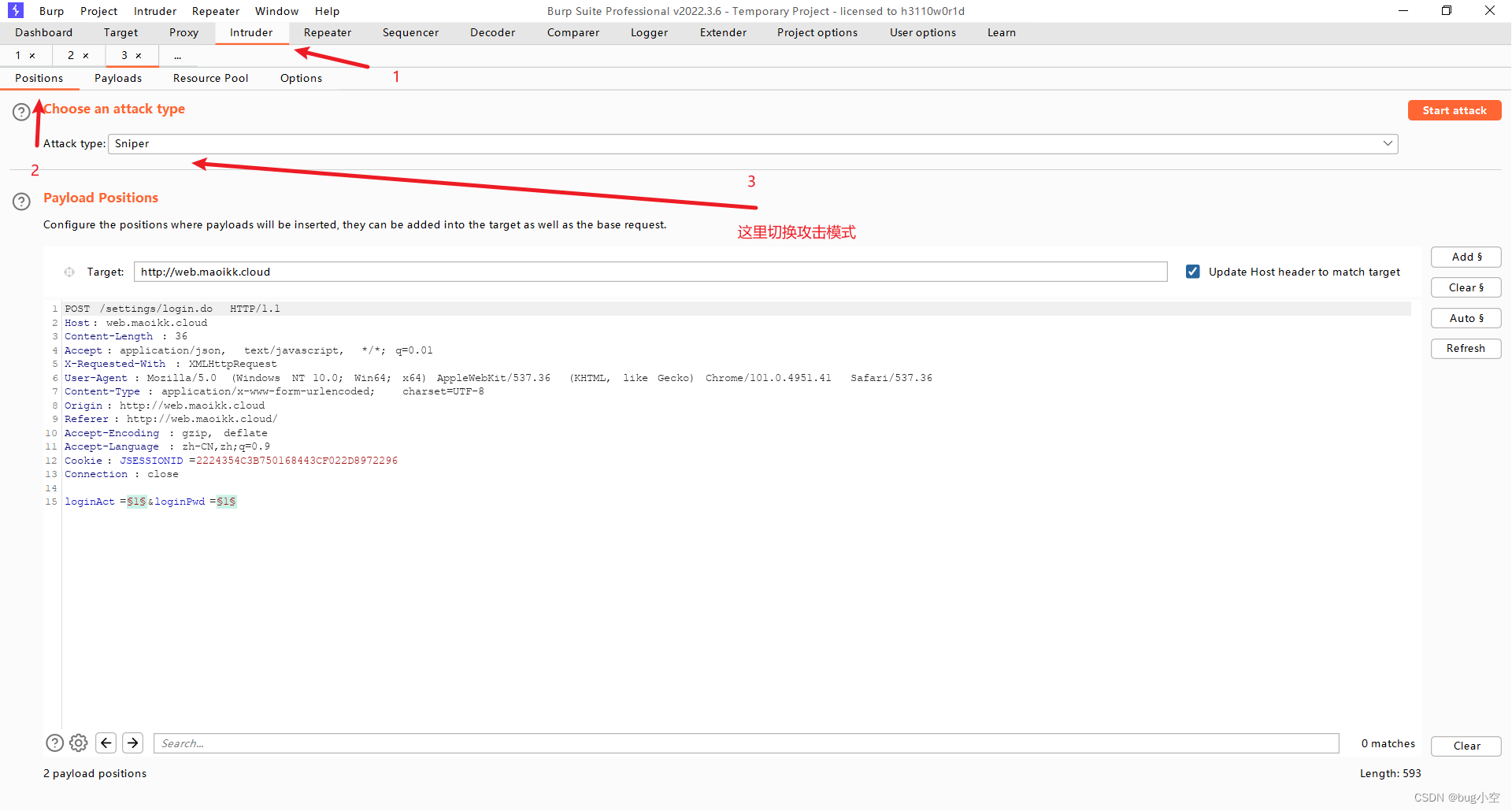Switch to the Target tab
Viewport: 1512px width, 811px height.
click(120, 32)
